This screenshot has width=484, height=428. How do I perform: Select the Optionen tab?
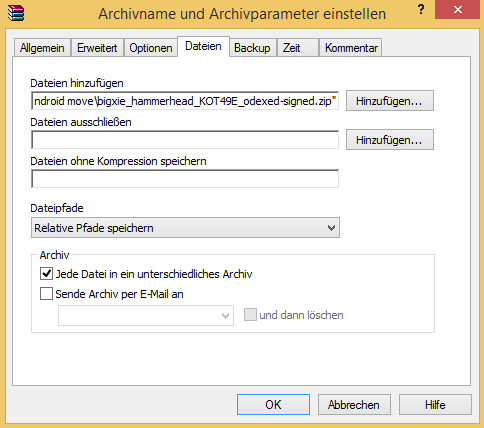(151, 48)
